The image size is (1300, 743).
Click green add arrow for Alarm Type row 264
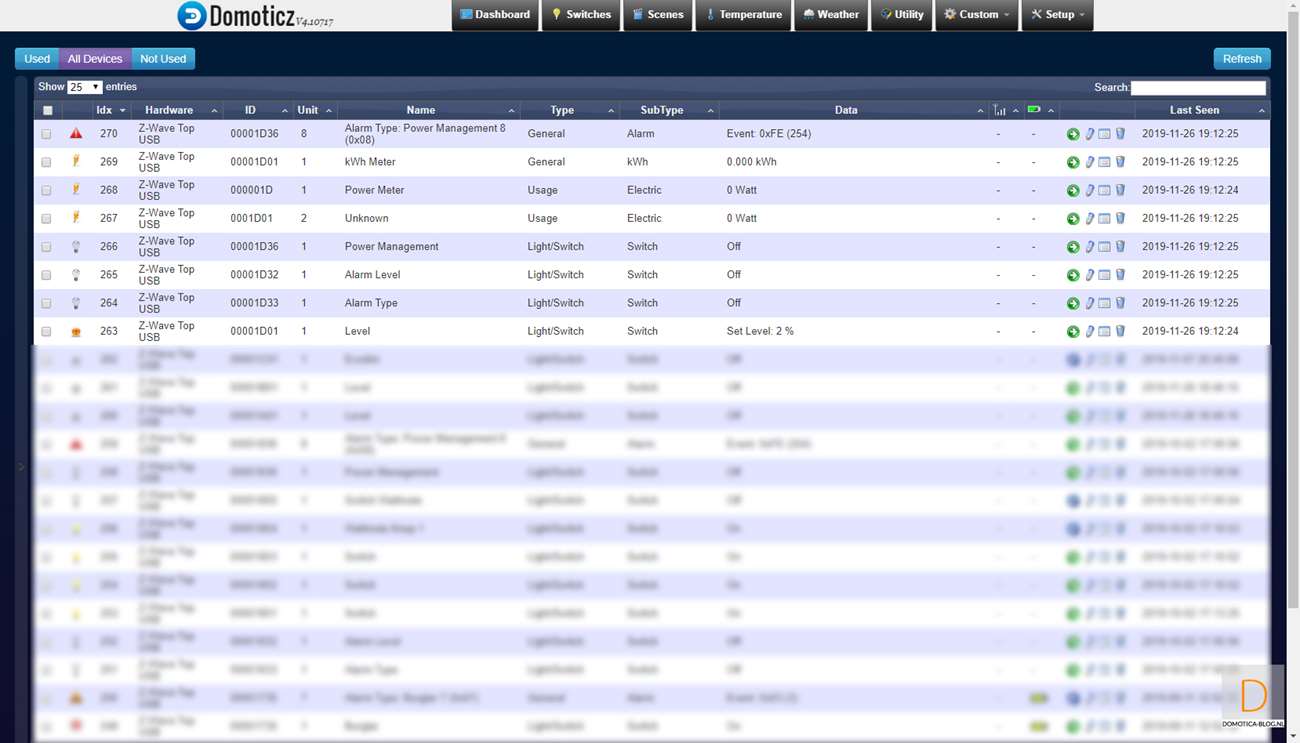tap(1073, 303)
